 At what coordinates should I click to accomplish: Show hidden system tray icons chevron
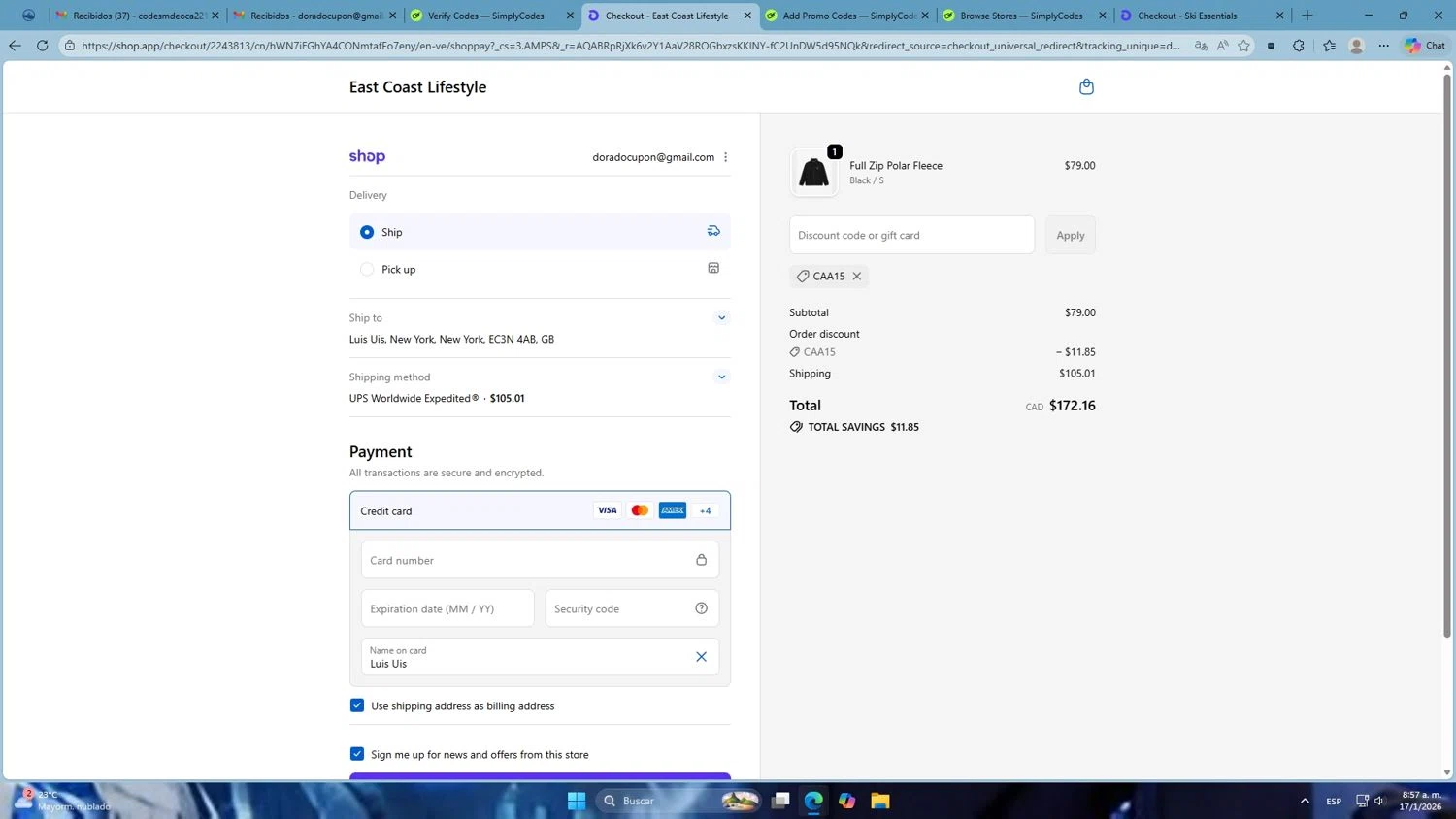click(1305, 801)
